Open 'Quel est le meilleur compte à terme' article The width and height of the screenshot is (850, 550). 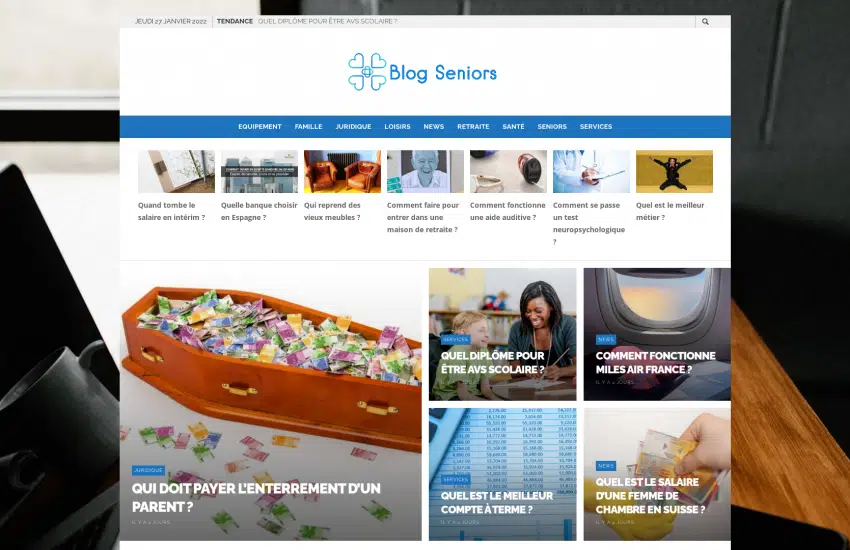click(497, 503)
